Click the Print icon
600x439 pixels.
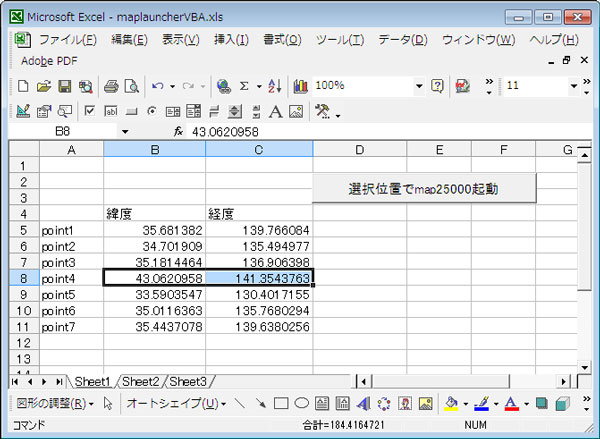(111, 86)
